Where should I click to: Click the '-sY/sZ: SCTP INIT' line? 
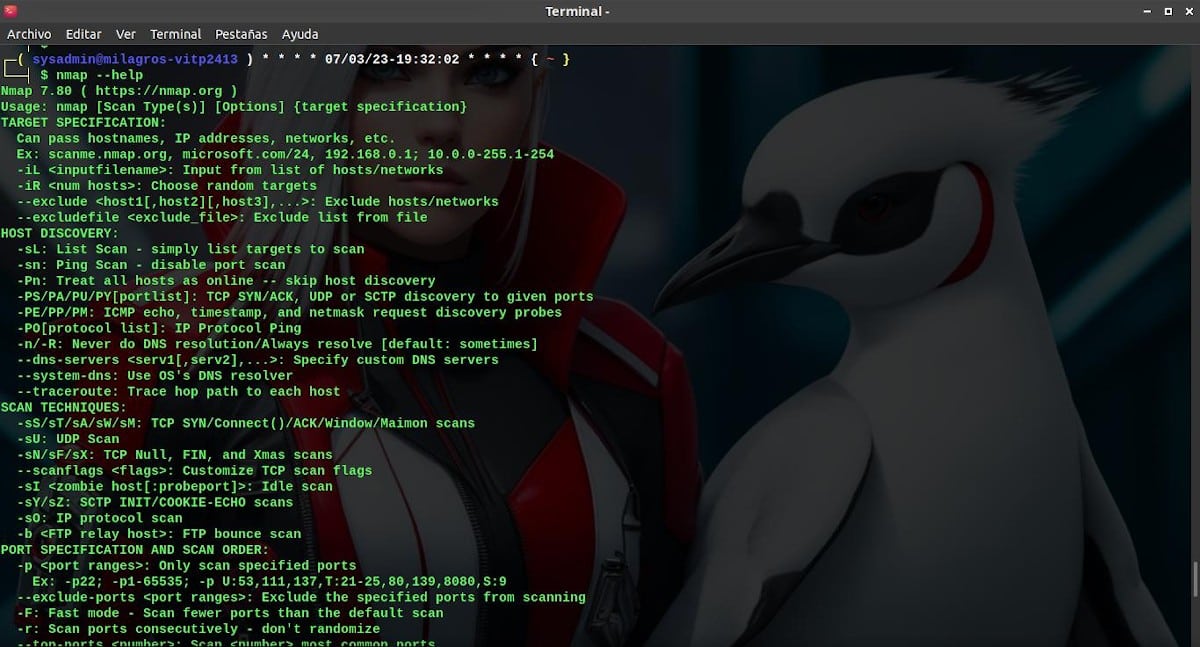pyautogui.click(x=155, y=502)
